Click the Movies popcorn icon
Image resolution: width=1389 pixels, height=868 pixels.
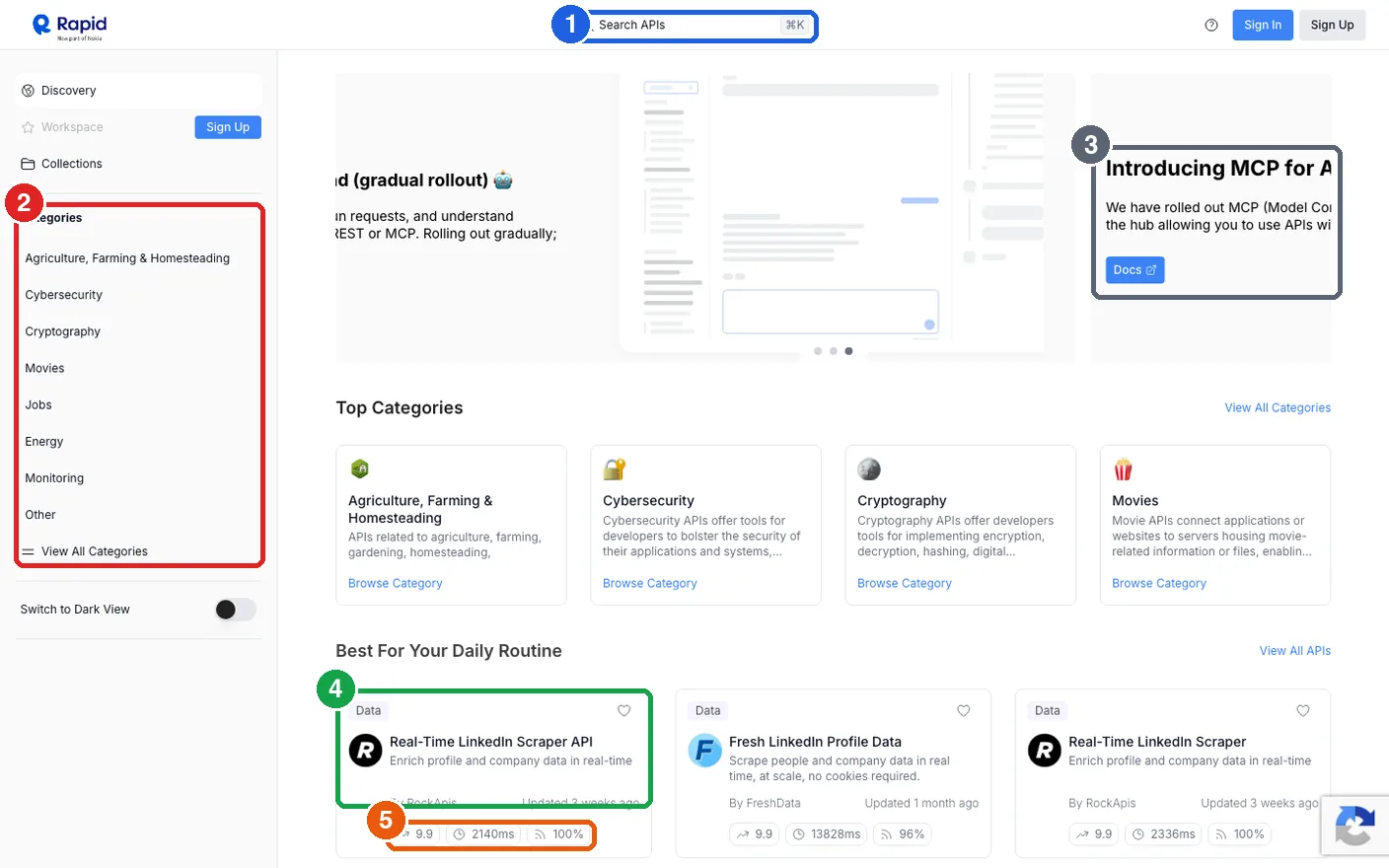1124,470
